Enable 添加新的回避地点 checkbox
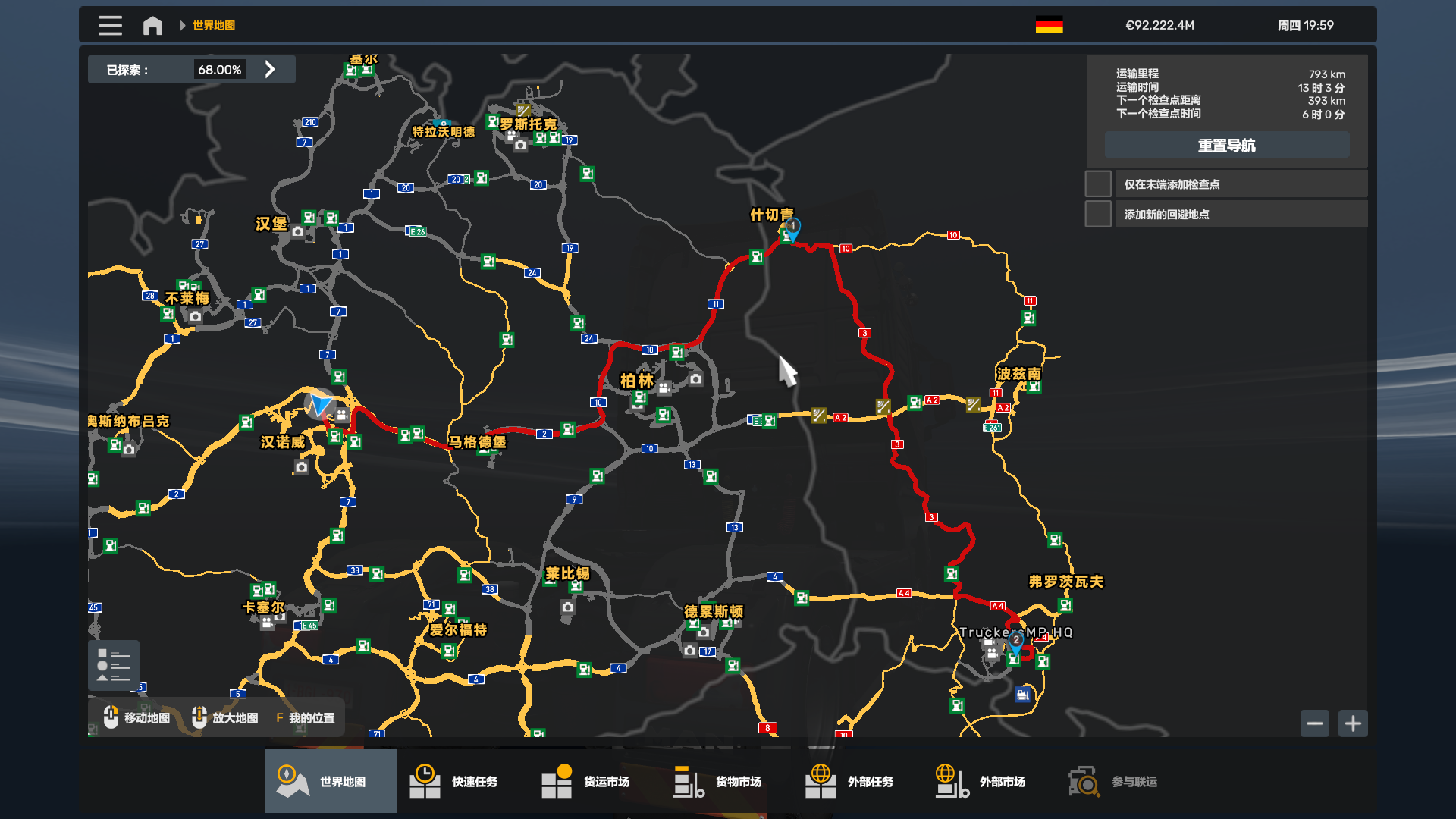1456x819 pixels. coord(1098,215)
